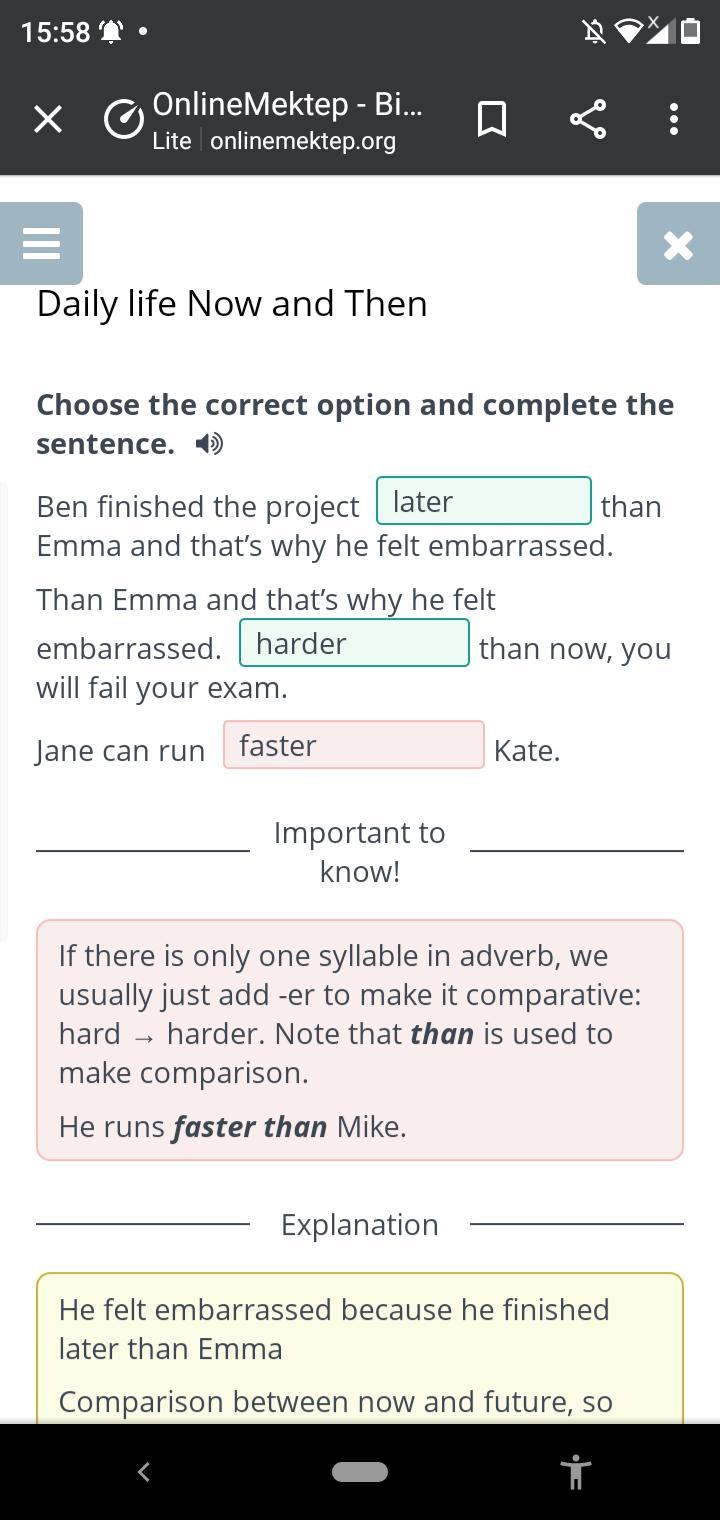Close the browser tab with X icon
The image size is (720, 1520).
(47, 120)
